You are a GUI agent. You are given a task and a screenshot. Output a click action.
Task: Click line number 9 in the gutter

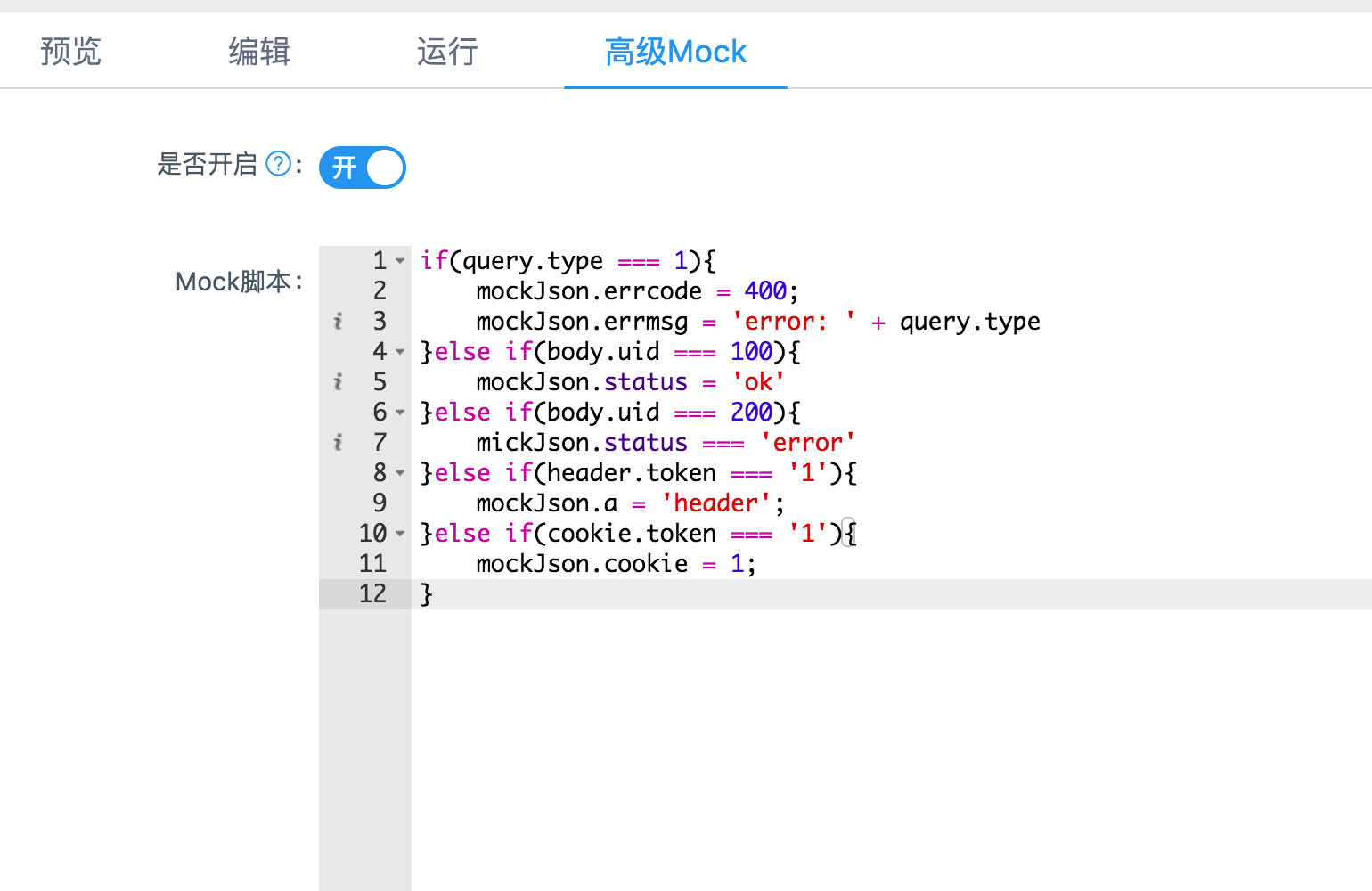pos(380,503)
